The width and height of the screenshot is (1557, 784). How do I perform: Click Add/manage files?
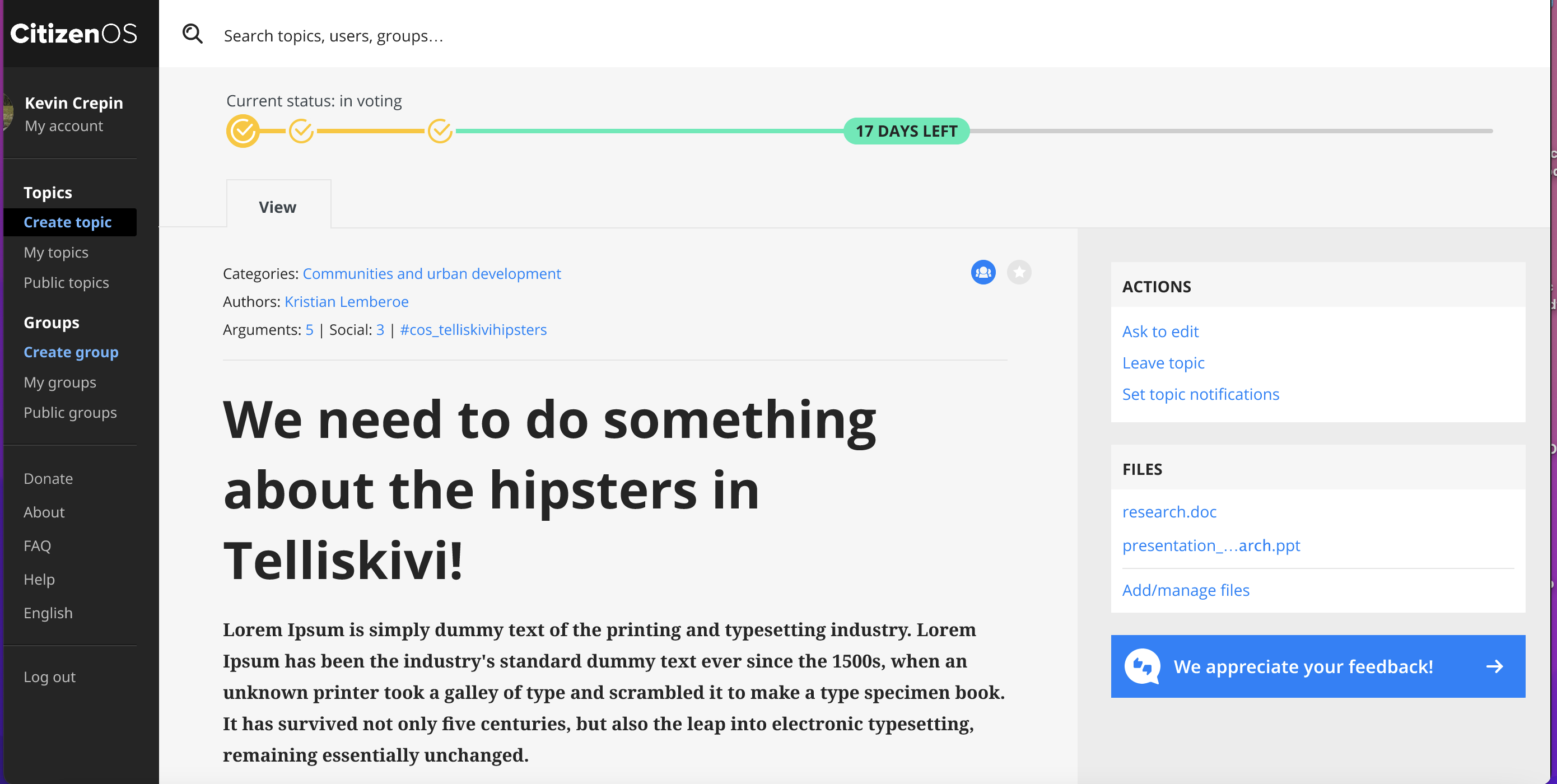pos(1186,590)
